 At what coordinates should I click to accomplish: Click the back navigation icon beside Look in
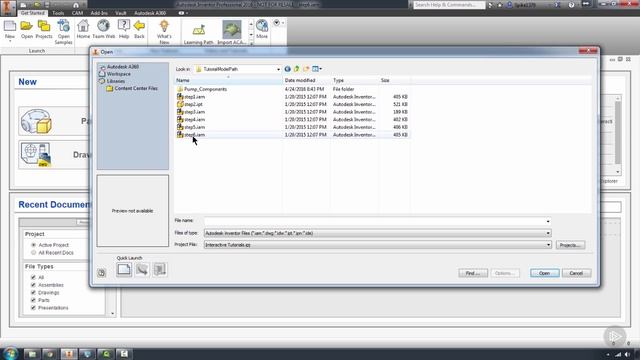coord(287,69)
